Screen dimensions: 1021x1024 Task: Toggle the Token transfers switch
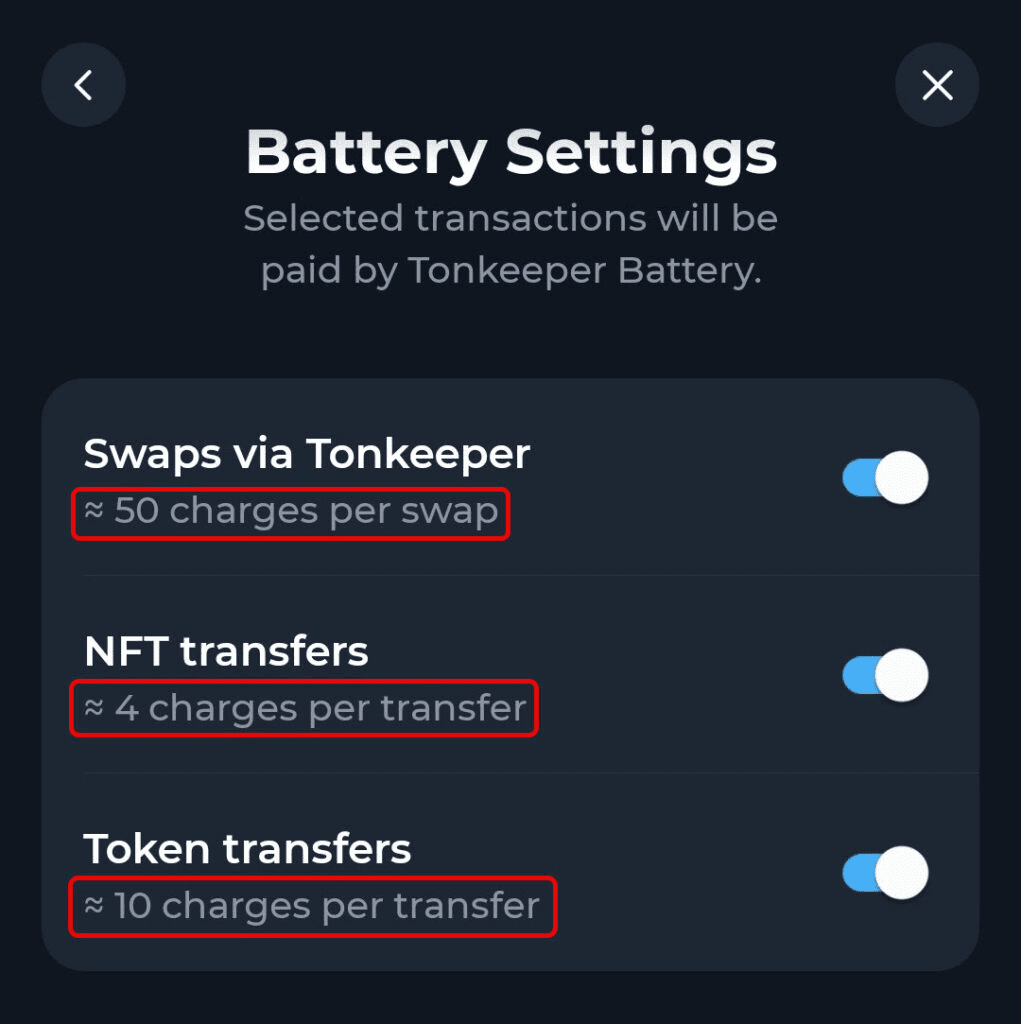(x=885, y=873)
